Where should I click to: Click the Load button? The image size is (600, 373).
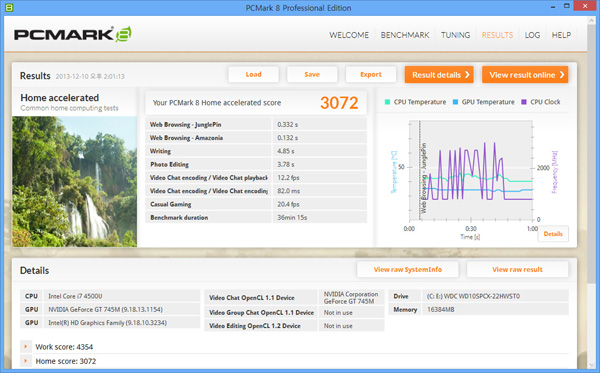click(x=253, y=75)
